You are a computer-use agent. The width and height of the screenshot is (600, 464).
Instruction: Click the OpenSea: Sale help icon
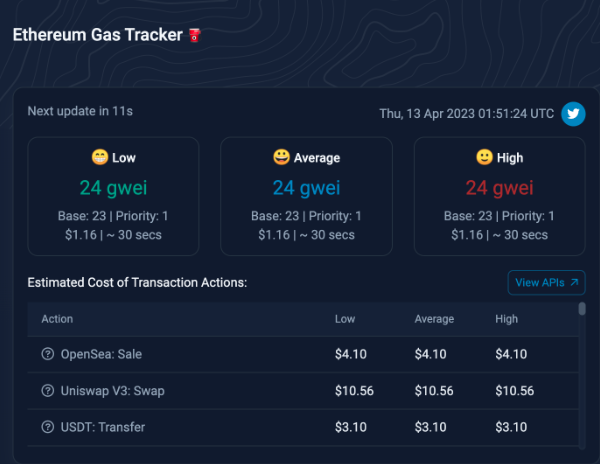pyautogui.click(x=47, y=354)
